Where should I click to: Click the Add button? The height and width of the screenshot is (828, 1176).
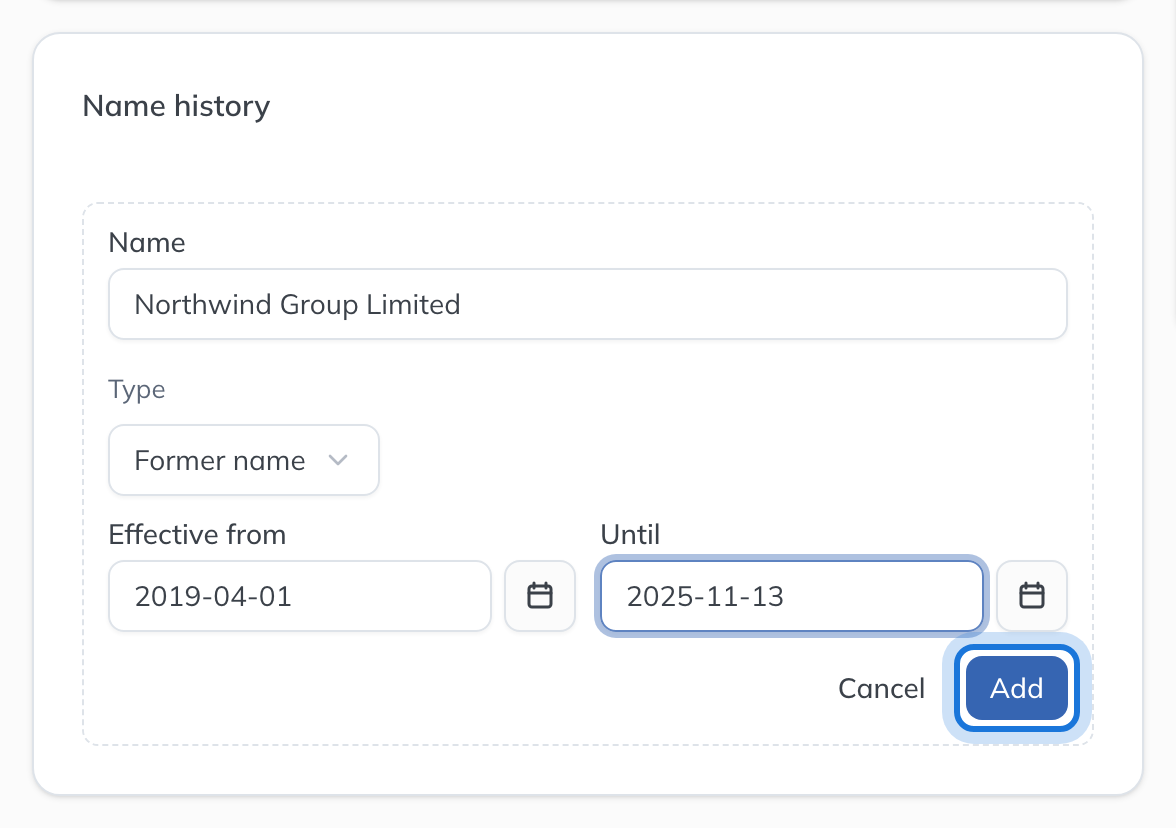coord(1016,688)
